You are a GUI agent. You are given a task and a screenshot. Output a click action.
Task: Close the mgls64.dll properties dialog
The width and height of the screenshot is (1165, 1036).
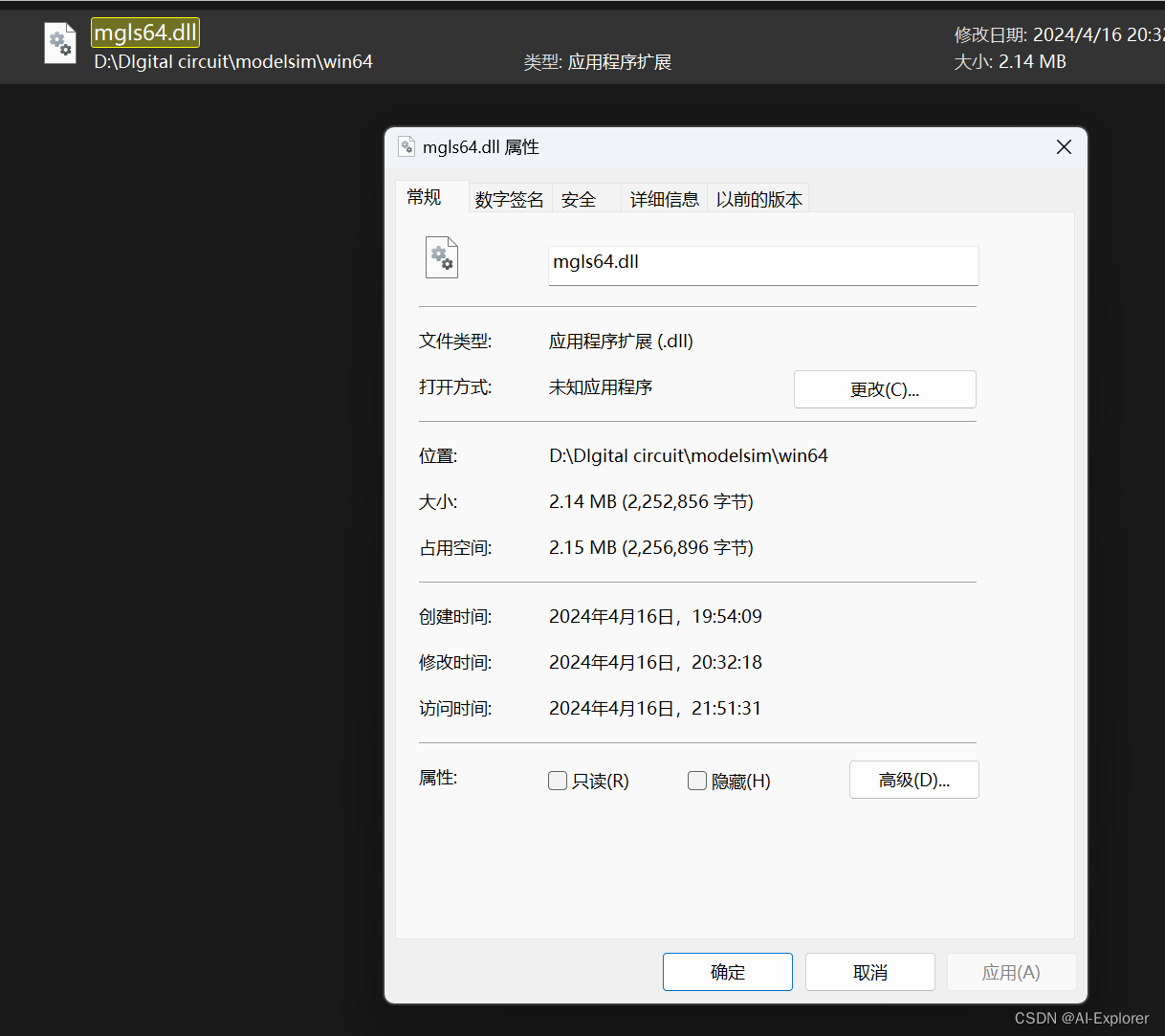tap(1063, 147)
